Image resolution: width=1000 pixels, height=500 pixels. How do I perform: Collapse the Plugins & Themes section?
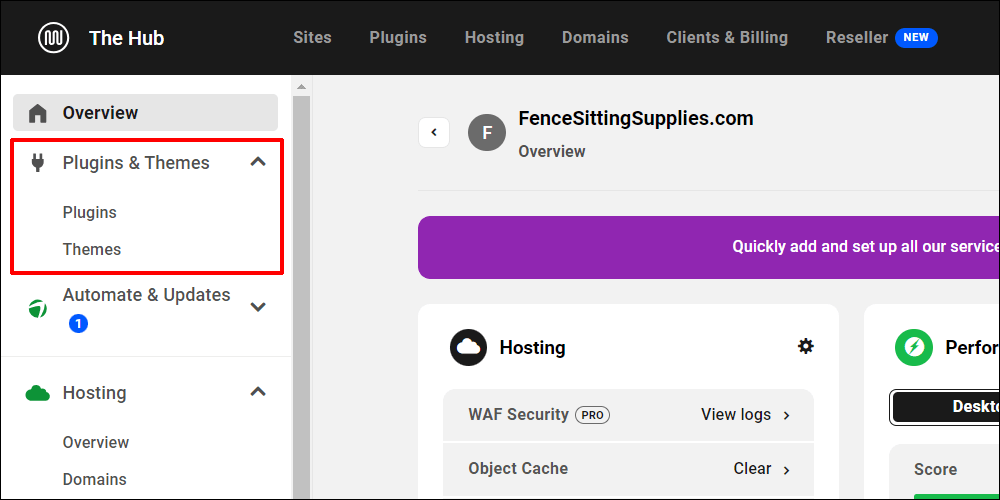tap(258, 162)
